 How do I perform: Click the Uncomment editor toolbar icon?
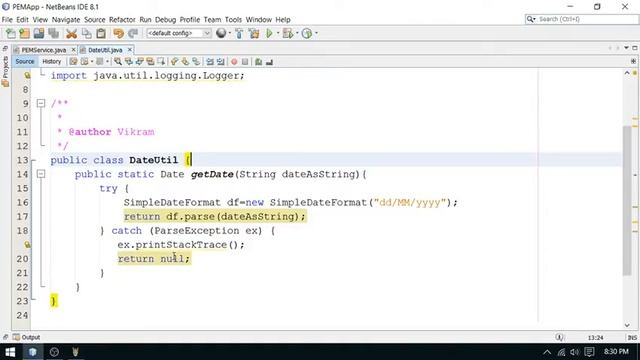[x=269, y=62]
